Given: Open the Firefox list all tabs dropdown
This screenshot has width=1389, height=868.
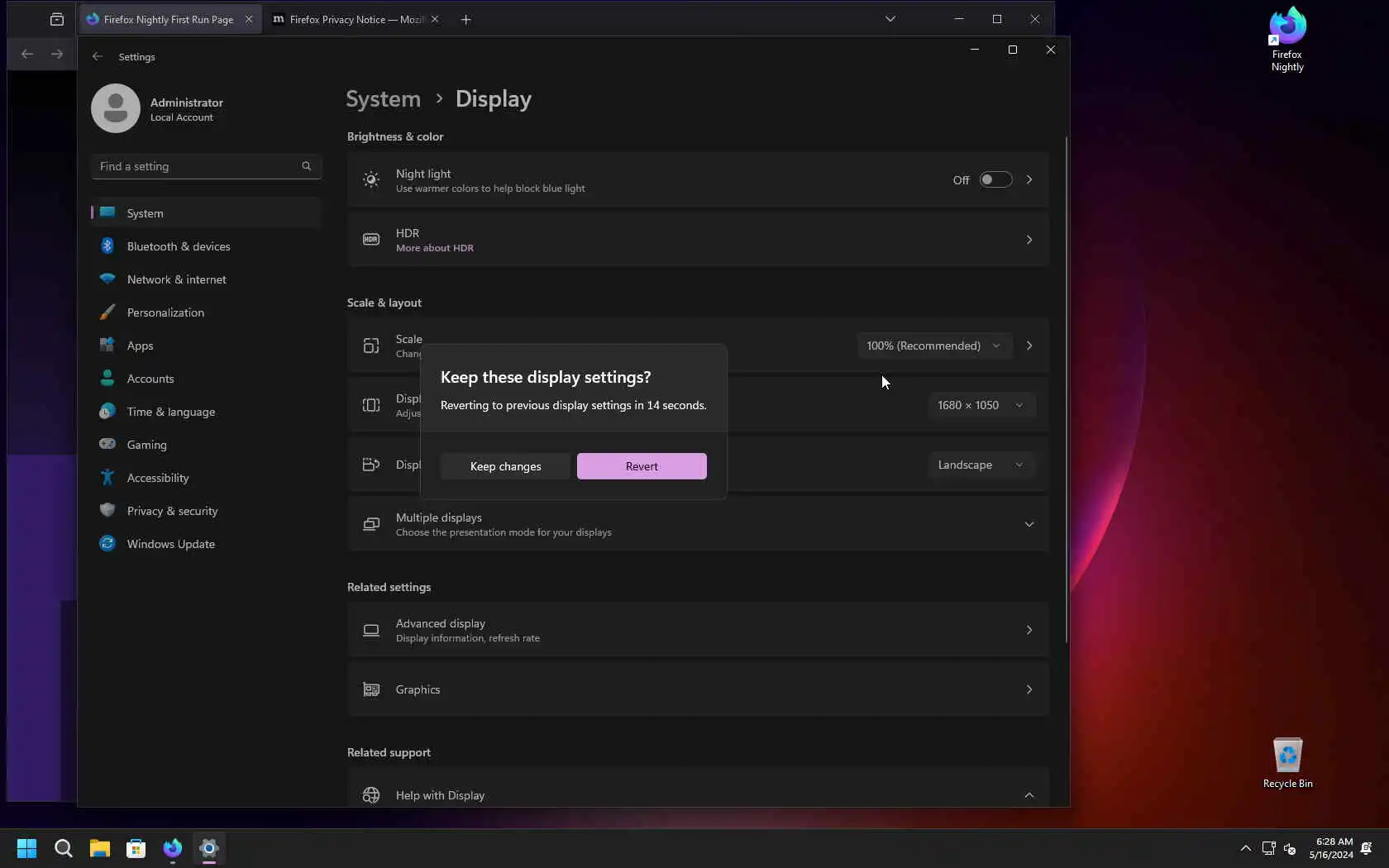Looking at the screenshot, I should coord(890,19).
